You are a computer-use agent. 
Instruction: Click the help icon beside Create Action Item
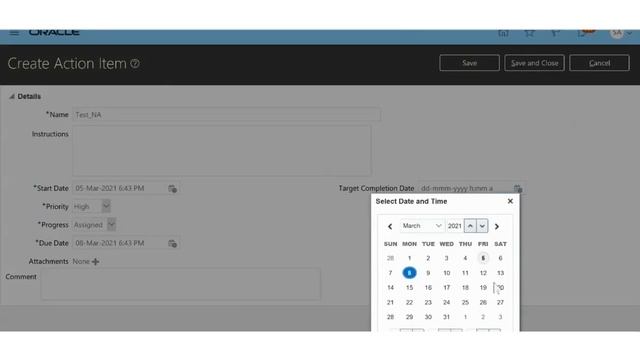(x=135, y=64)
